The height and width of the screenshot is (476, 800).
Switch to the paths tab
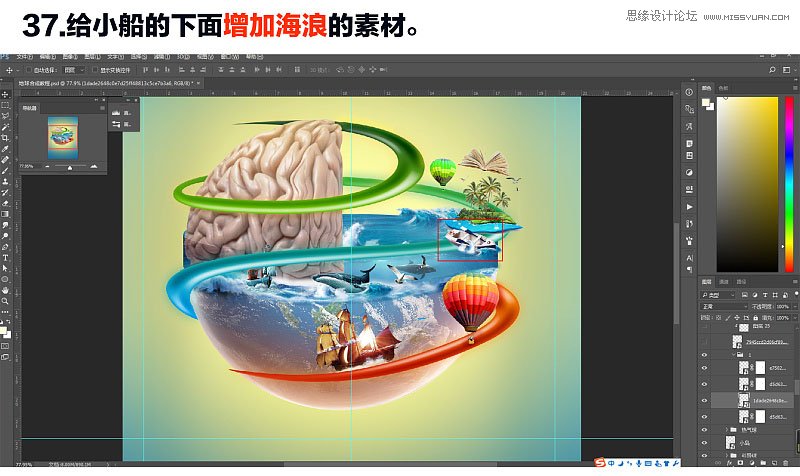[x=741, y=282]
